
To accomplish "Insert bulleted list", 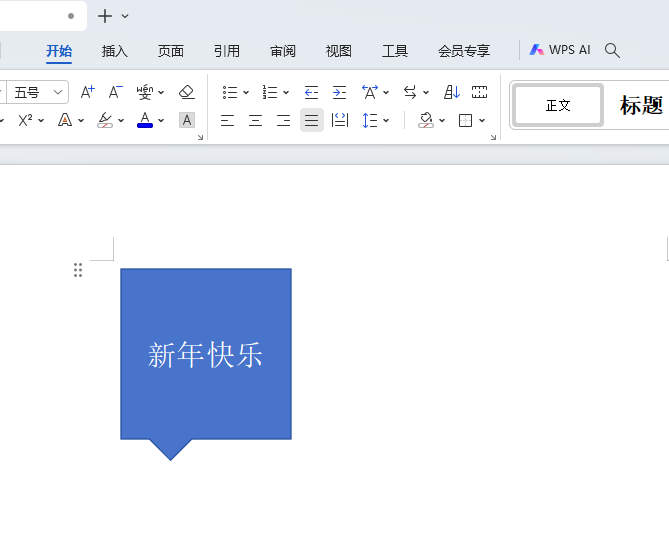I will pos(230,92).
